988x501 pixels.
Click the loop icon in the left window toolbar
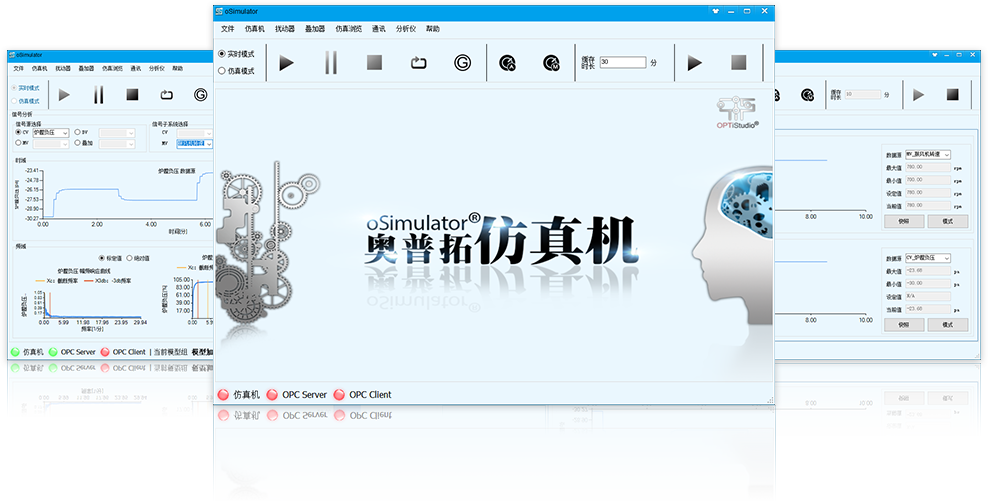166,95
